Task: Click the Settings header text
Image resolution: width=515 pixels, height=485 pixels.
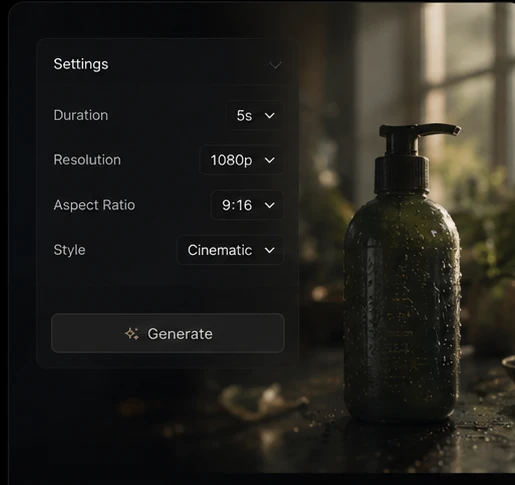Action: tap(81, 64)
